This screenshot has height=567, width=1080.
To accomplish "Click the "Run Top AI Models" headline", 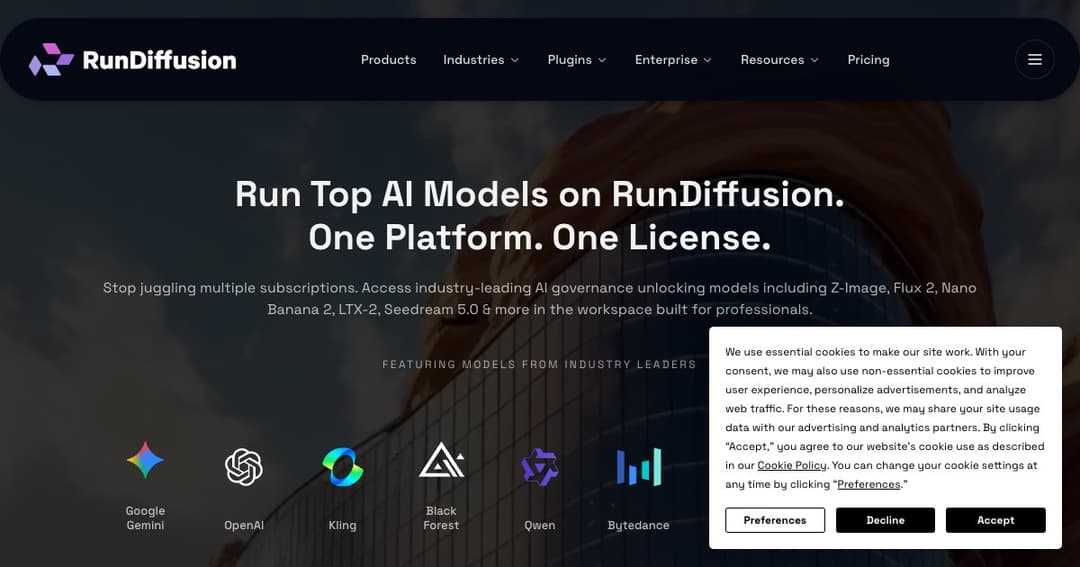I will tap(539, 194).
